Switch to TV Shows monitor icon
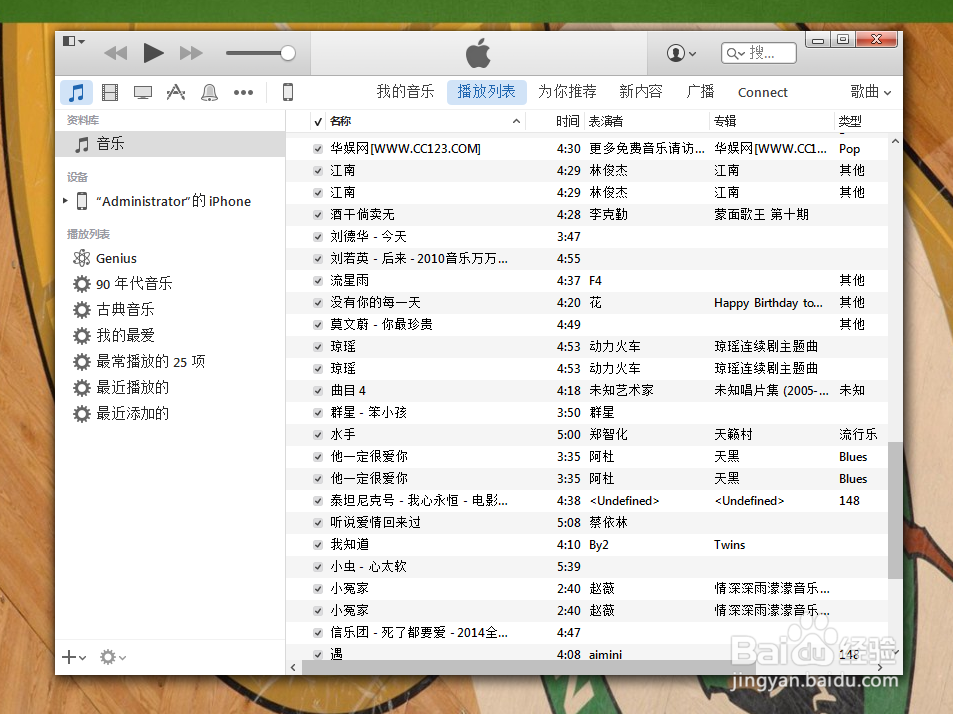The width and height of the screenshot is (953, 714). click(x=143, y=92)
